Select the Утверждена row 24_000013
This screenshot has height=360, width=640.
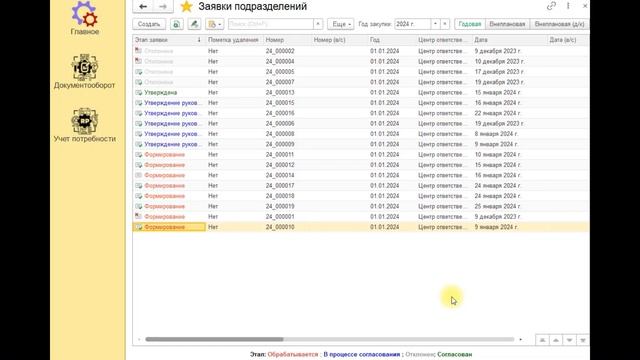pyautogui.click(x=361, y=93)
